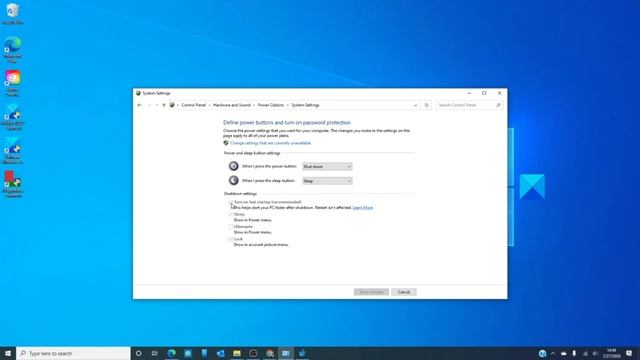640x360 pixels.
Task: Click the Save changes button
Action: (371, 292)
